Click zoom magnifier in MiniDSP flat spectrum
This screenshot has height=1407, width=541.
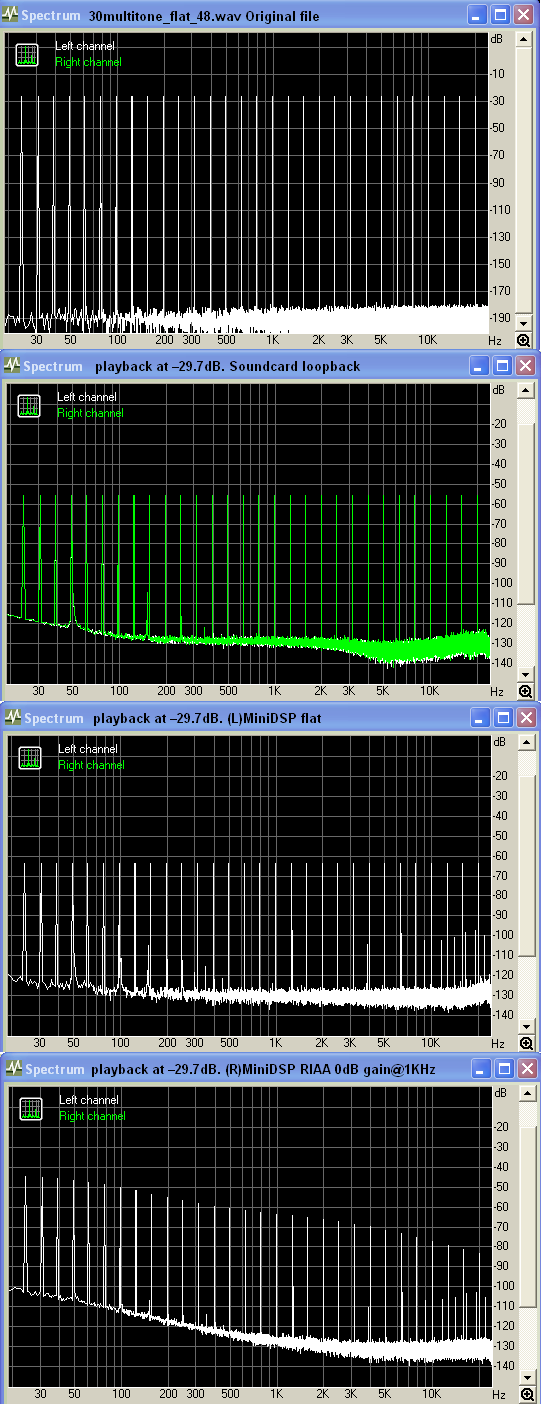pyautogui.click(x=525, y=1043)
